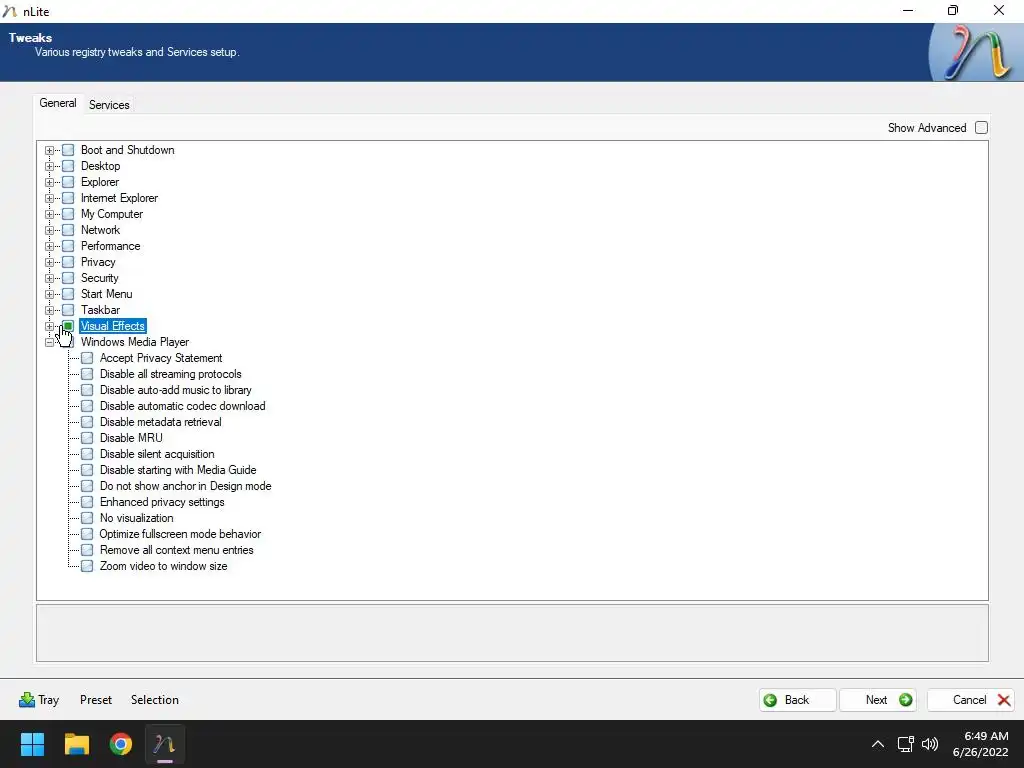
Task: Check Disable automatic codec download
Action: point(87,406)
